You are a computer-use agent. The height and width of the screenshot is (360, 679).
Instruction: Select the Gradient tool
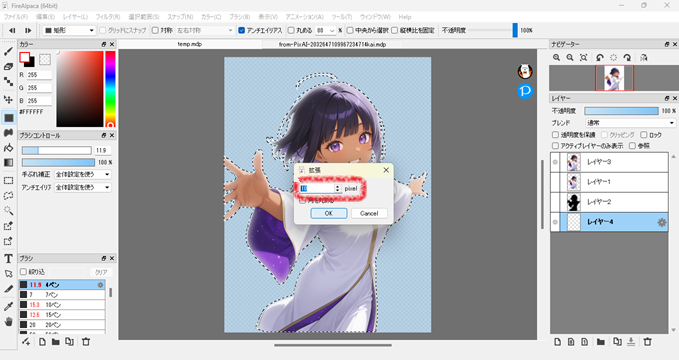(8, 162)
